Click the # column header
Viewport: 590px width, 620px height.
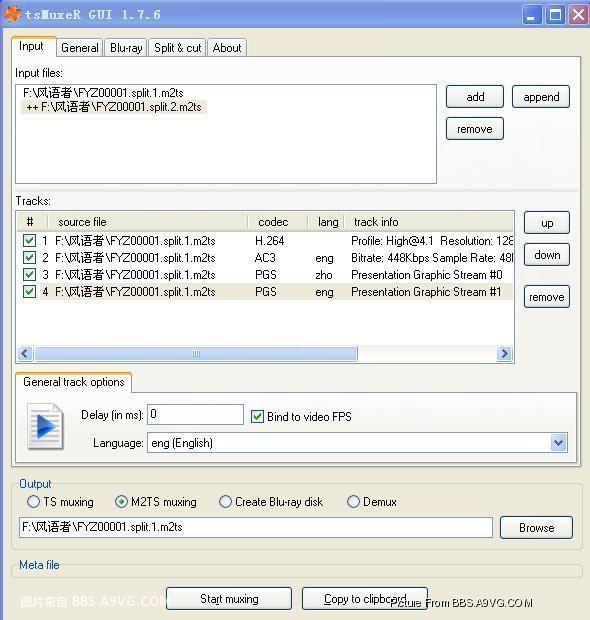32,222
